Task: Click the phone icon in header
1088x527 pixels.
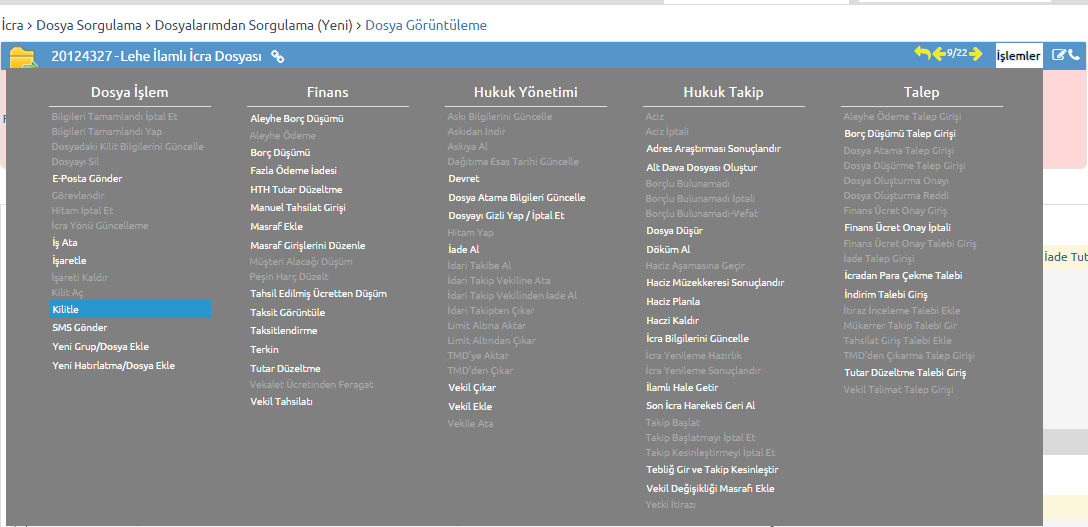Action: [1074, 55]
